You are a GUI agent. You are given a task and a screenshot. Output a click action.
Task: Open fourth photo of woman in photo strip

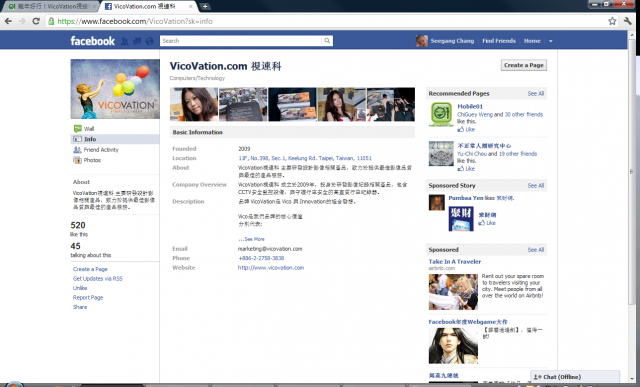pos(341,105)
